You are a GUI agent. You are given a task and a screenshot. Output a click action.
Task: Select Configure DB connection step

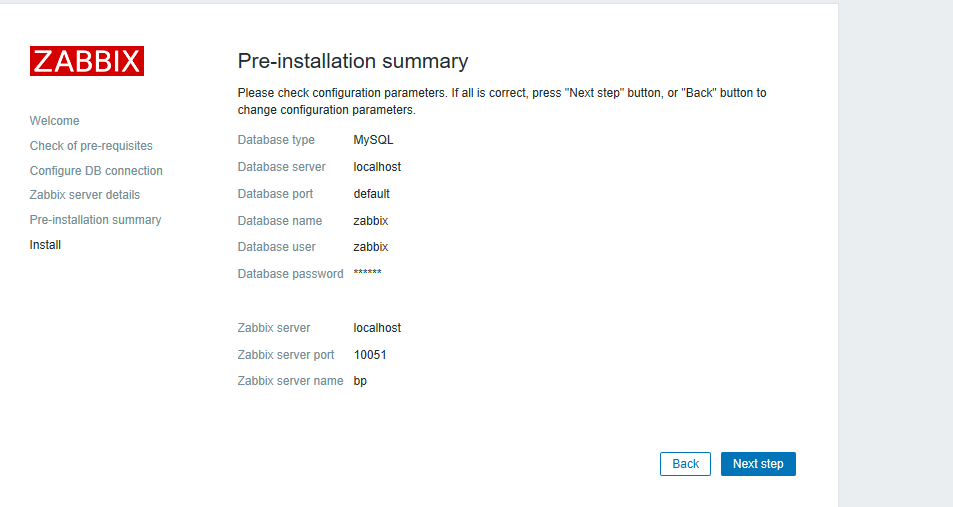tap(96, 171)
